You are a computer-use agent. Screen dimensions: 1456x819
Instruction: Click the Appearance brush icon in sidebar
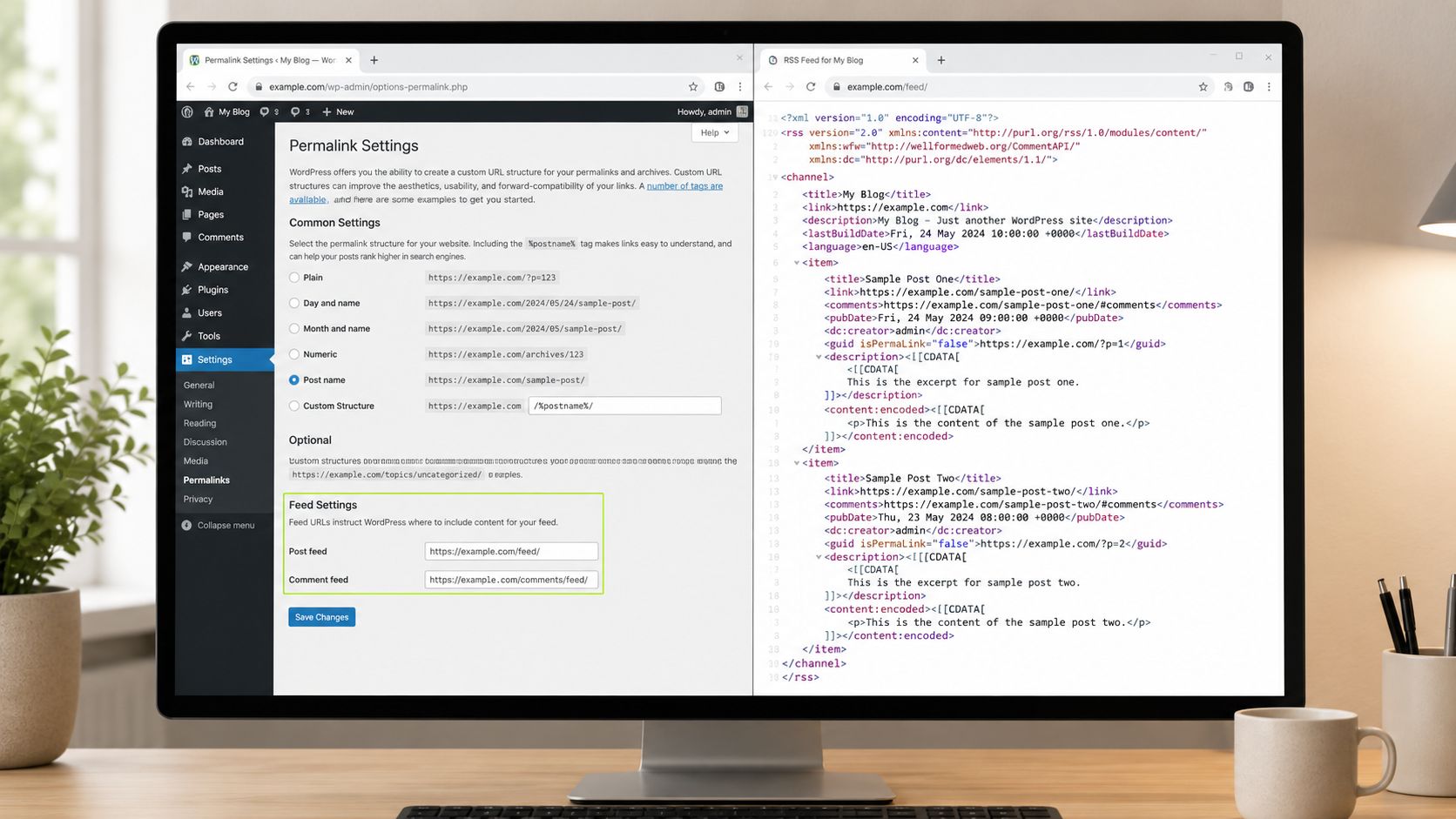(187, 266)
